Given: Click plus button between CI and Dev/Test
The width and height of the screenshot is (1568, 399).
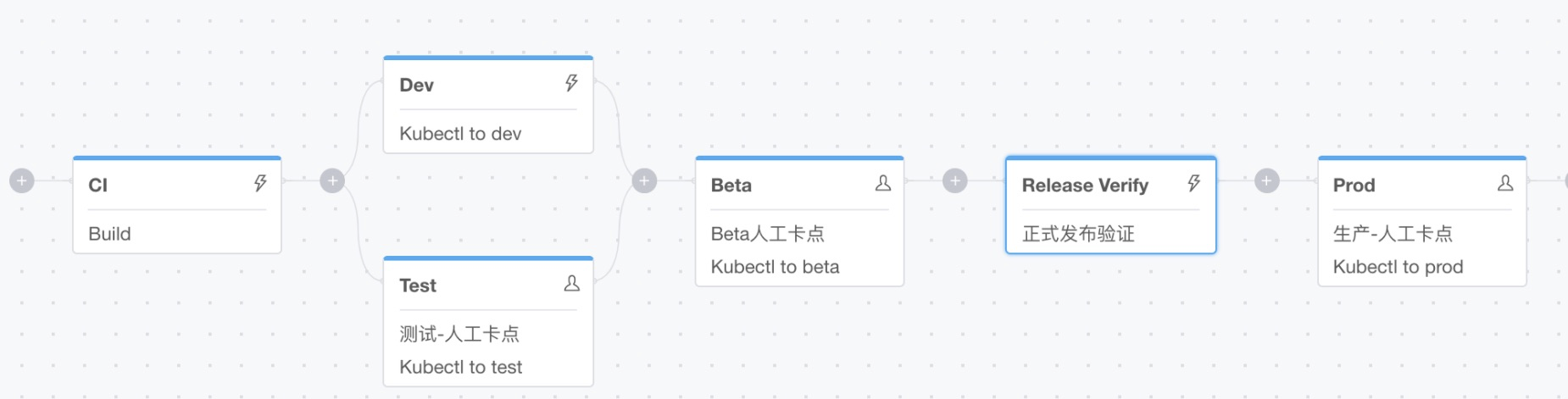Looking at the screenshot, I should pyautogui.click(x=332, y=180).
